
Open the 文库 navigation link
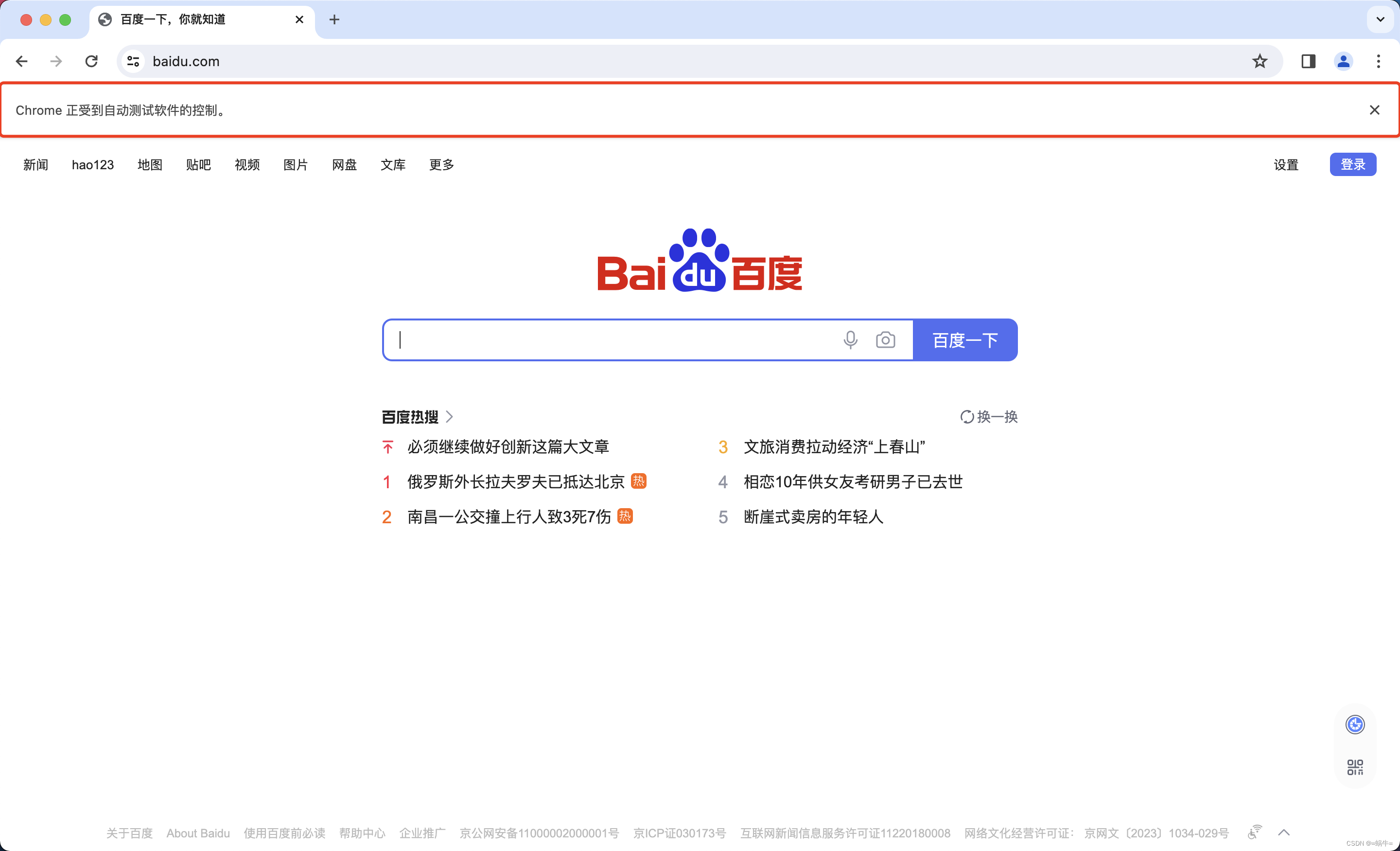pos(393,165)
